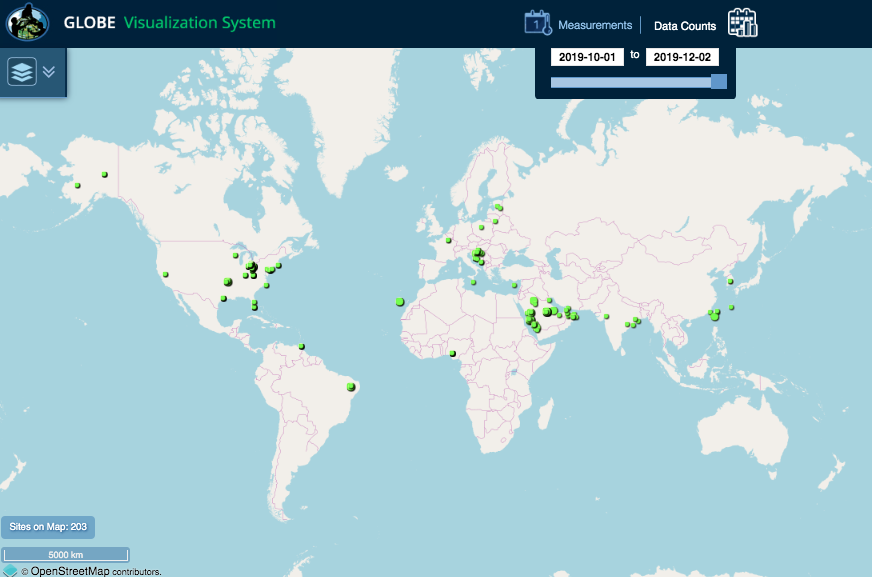
Task: Select the green site marker in Brazil
Action: (x=351, y=386)
